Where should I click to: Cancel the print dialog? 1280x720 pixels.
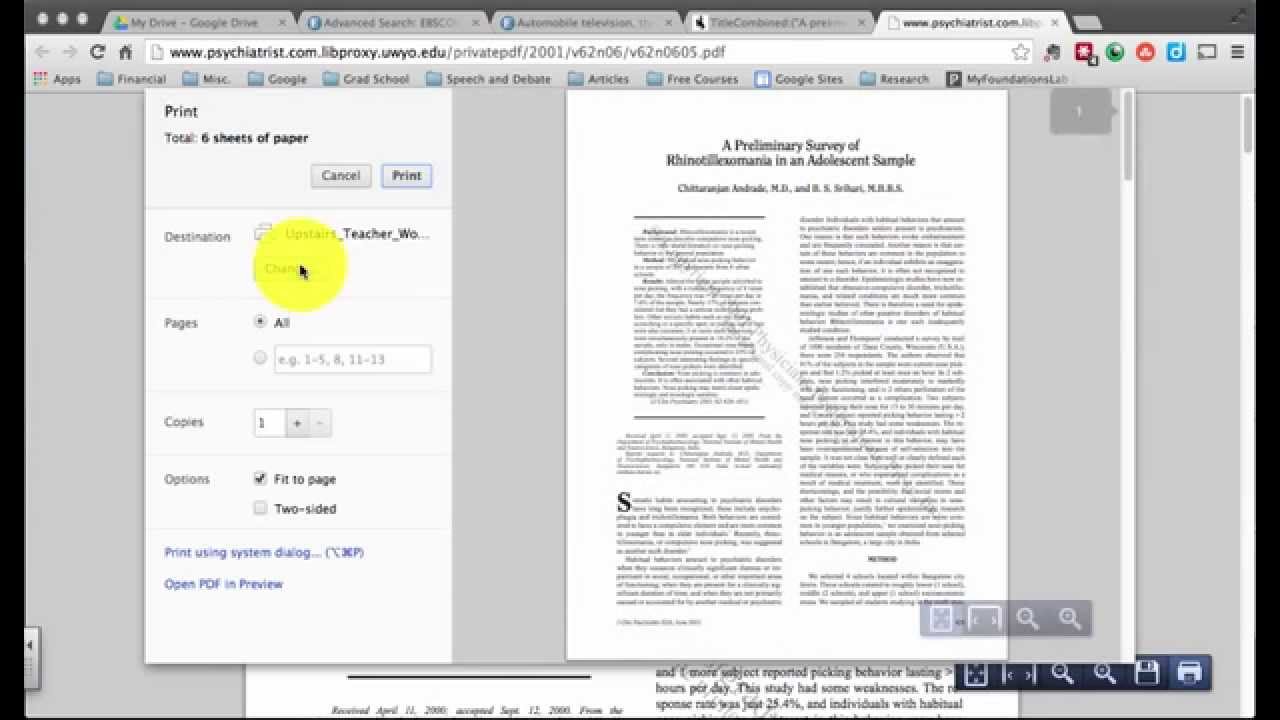tap(341, 175)
